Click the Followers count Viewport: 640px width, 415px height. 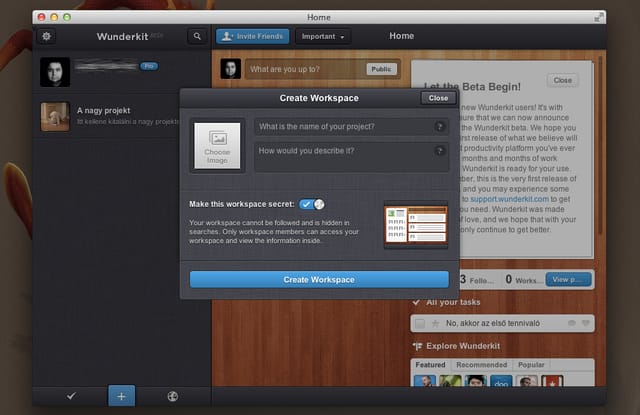476,280
